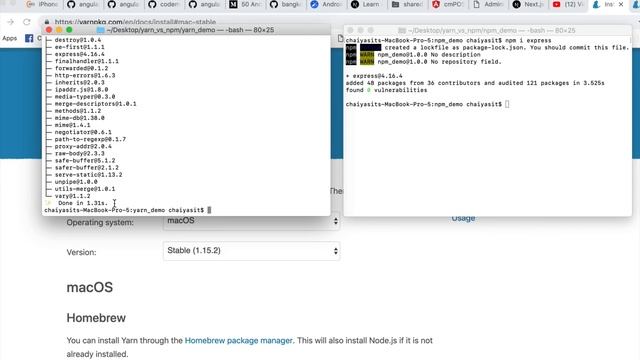Click the npm_demo terminal title bar text

click(491, 30)
